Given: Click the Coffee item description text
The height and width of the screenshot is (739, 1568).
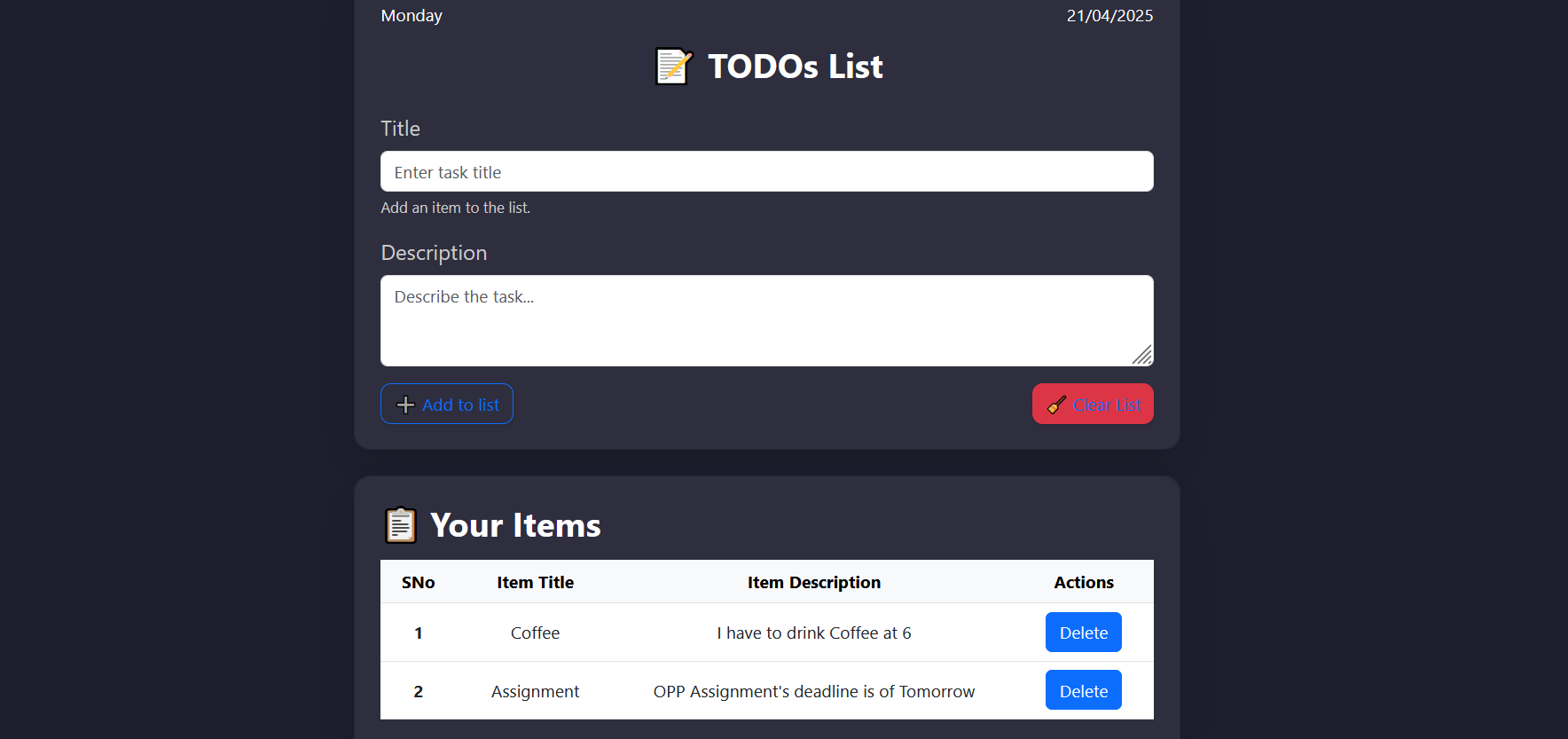Looking at the screenshot, I should [x=813, y=633].
